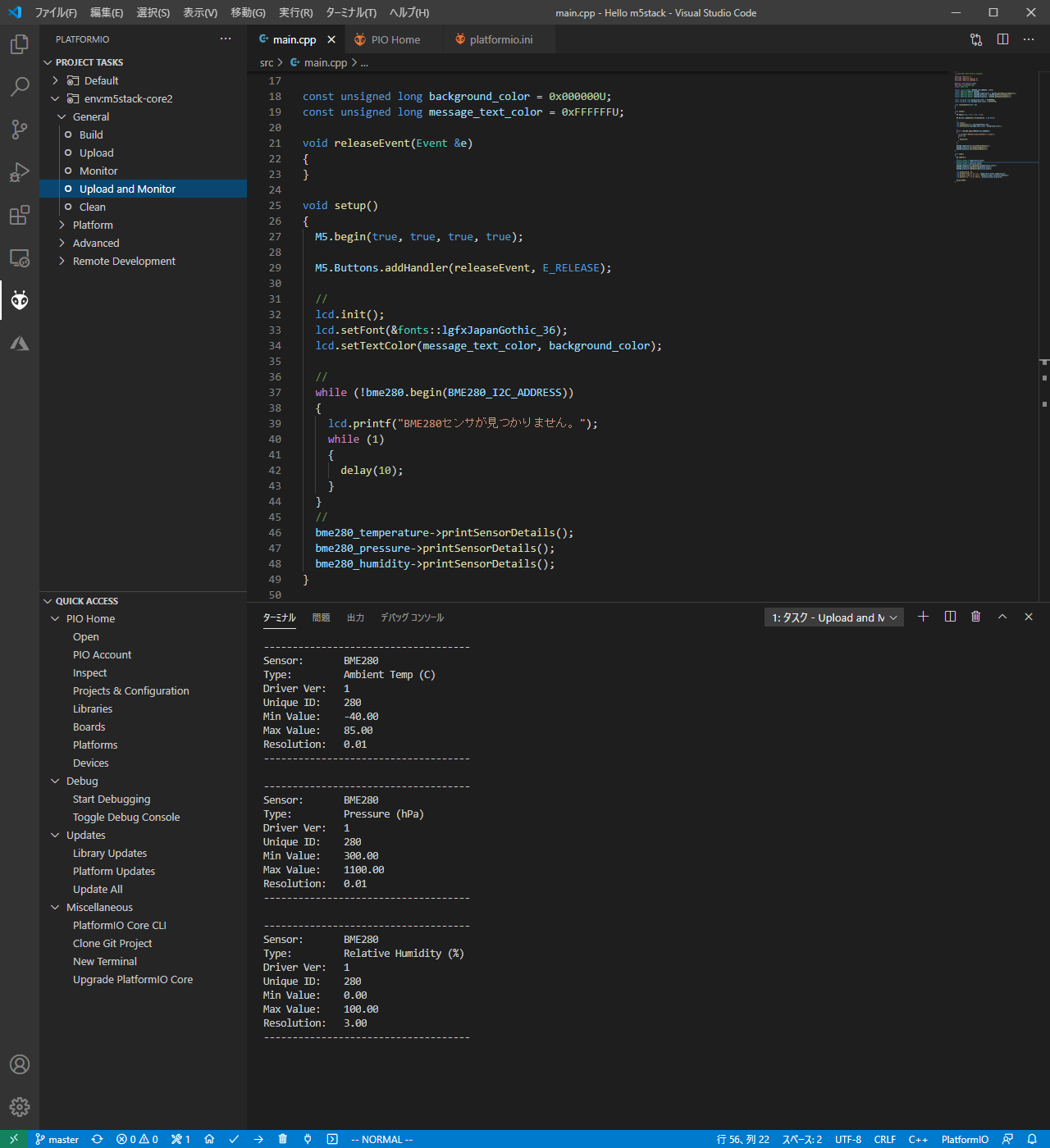1050x1148 pixels.
Task: Click the PlatformIO Clean trash icon in status bar
Action: coord(283,1139)
